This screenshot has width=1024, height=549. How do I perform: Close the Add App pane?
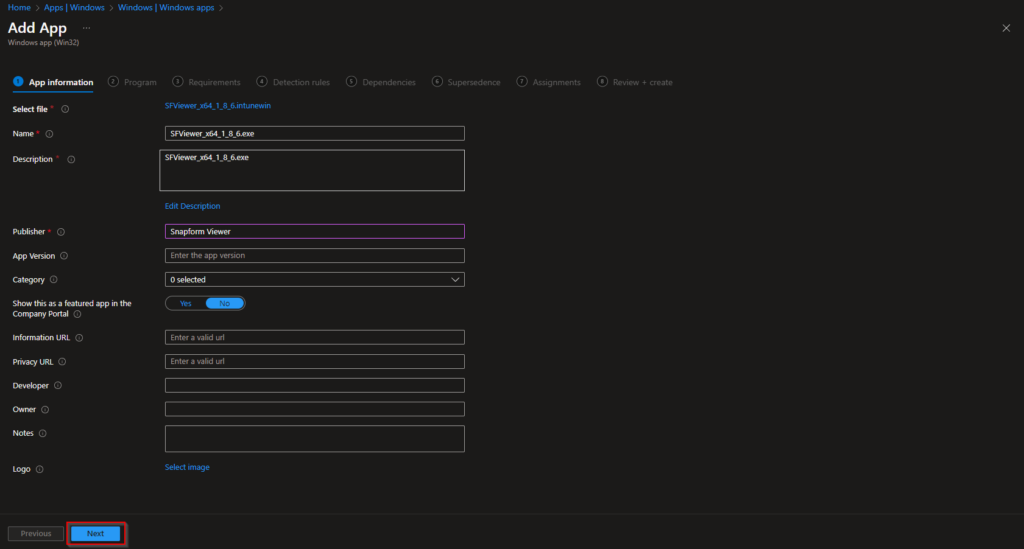click(1006, 28)
